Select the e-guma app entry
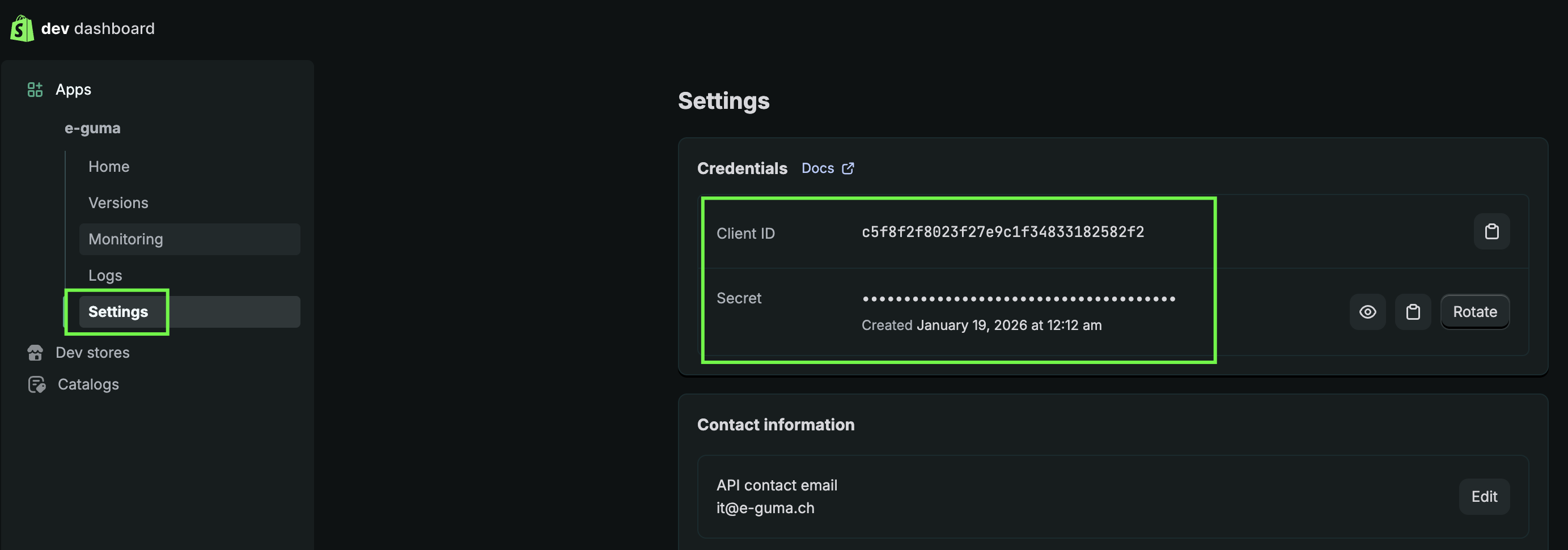 92,128
